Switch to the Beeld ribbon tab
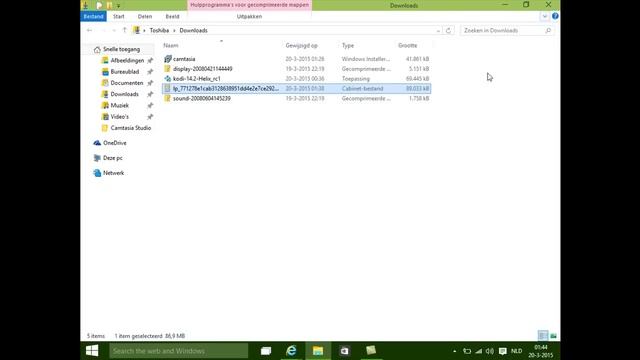640x360 pixels. (172, 16)
